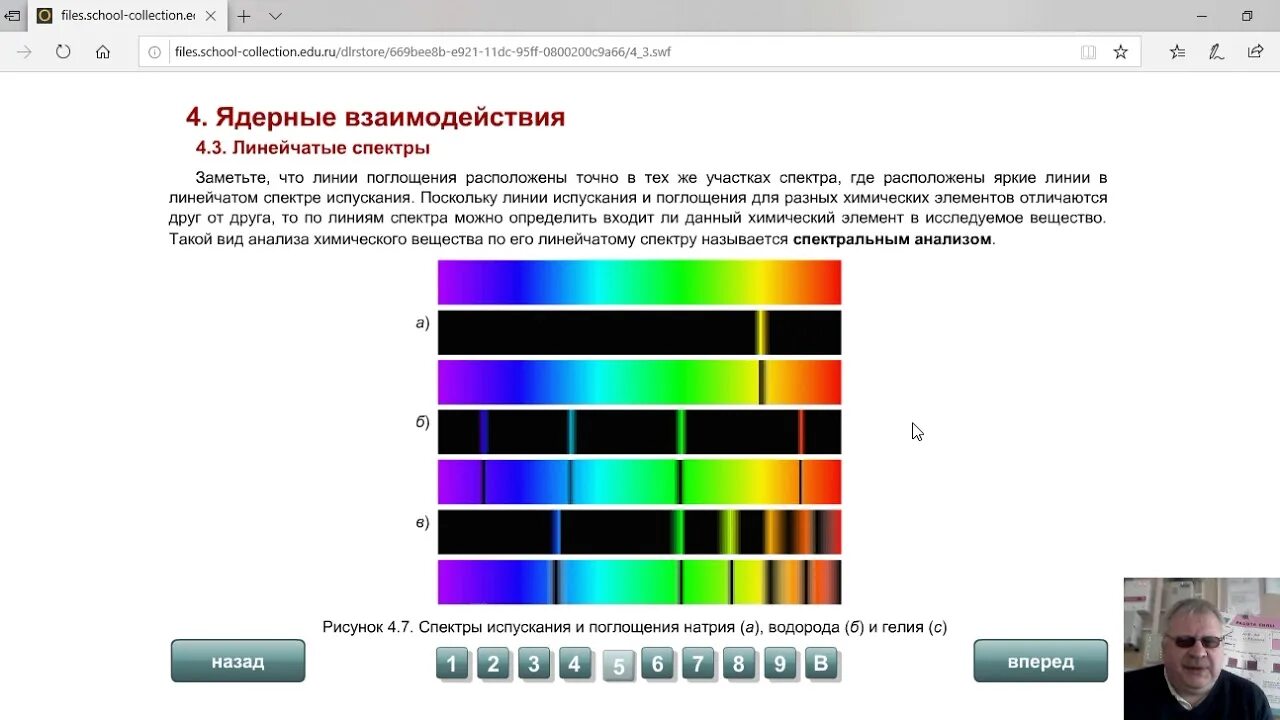
Task: Select the files.school-collection.edu tab
Action: pos(128,15)
